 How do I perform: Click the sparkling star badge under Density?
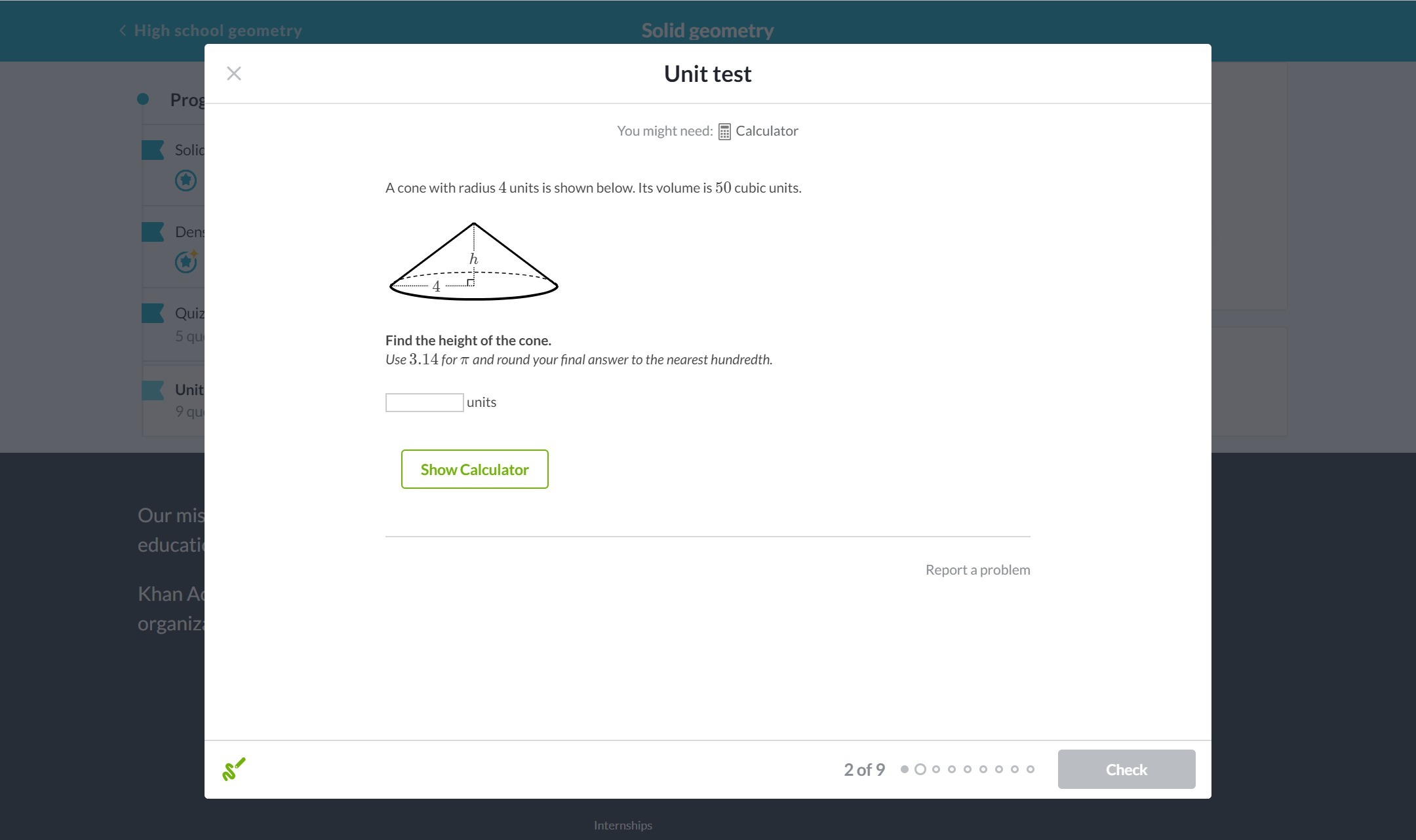186,262
